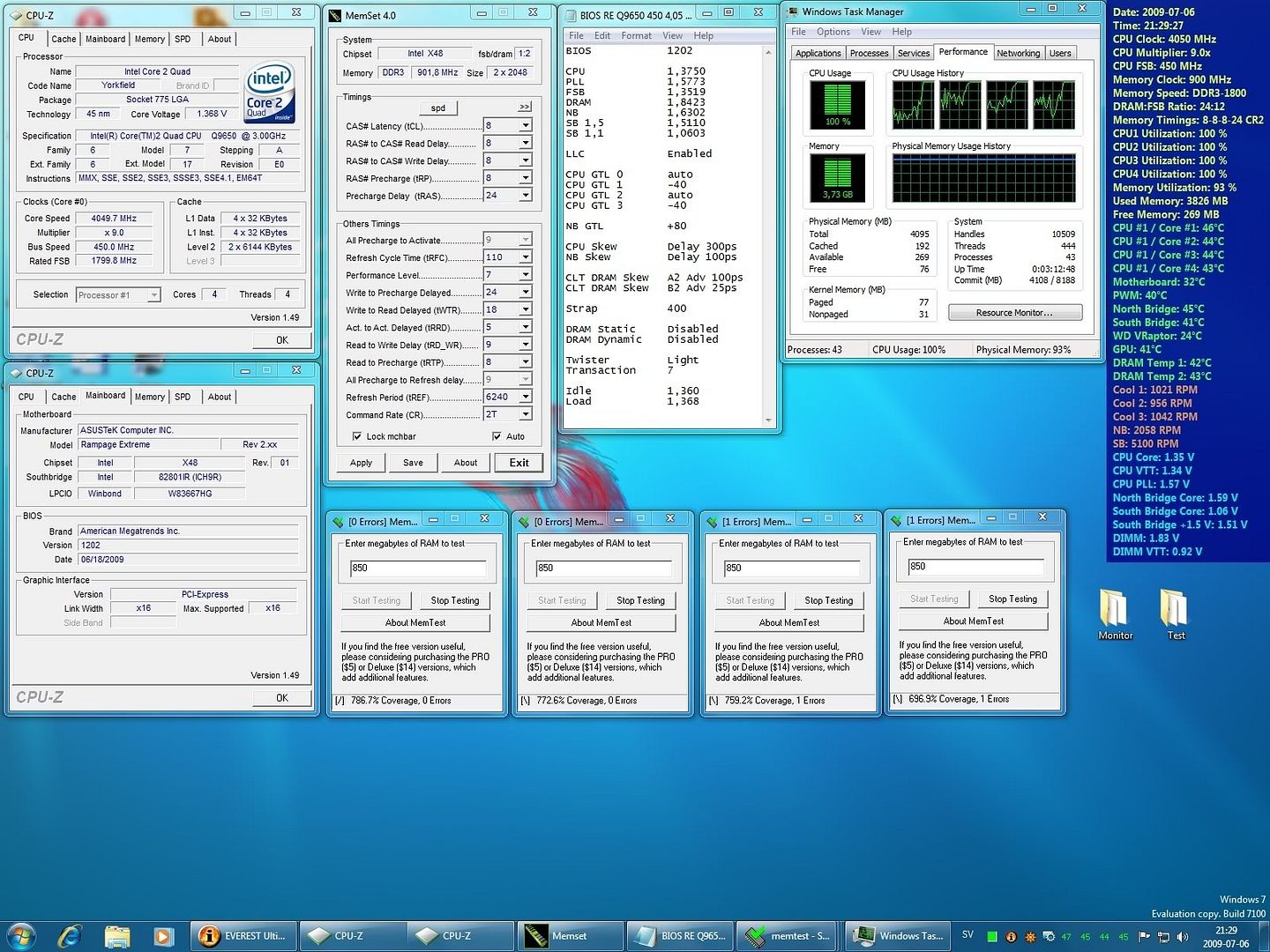
Task: Toggle the Auto checkbox in MemSet
Action: [497, 436]
